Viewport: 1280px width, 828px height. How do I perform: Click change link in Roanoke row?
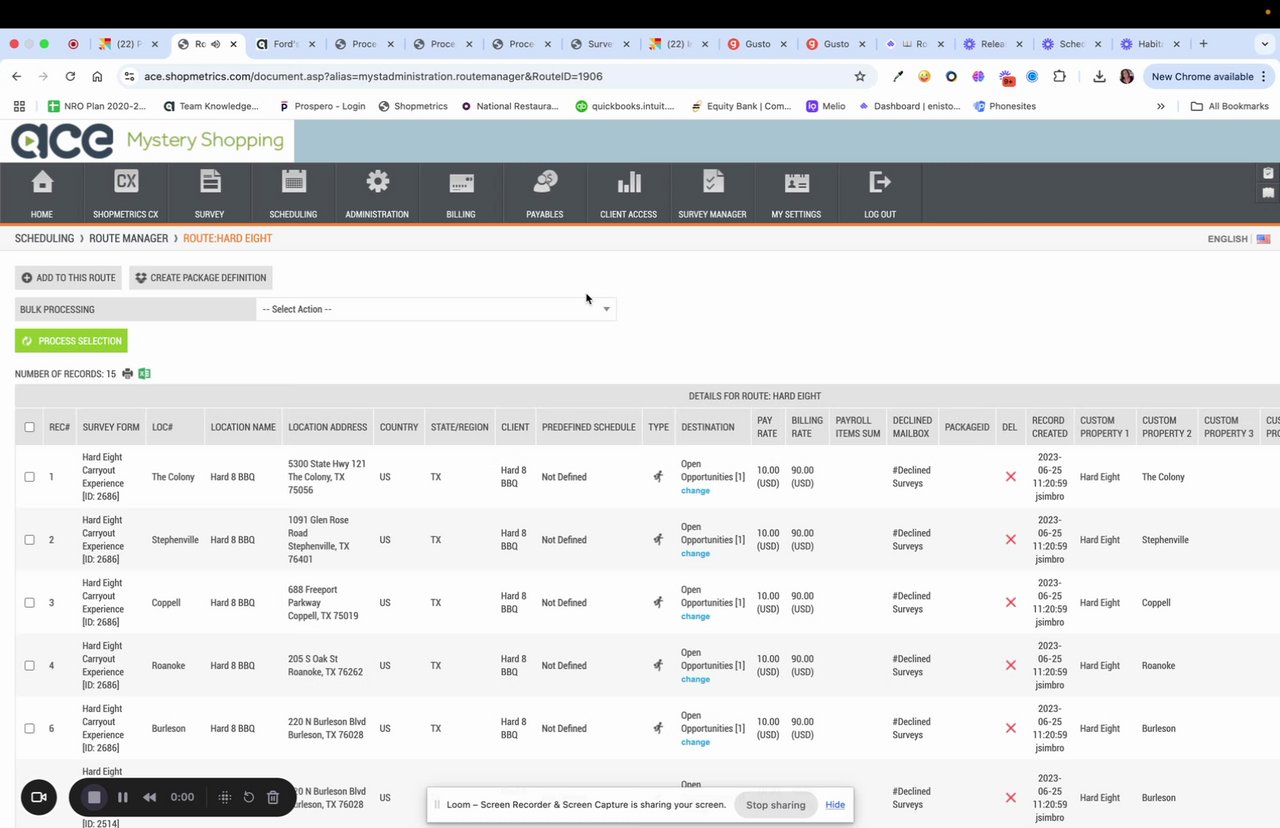tap(695, 680)
